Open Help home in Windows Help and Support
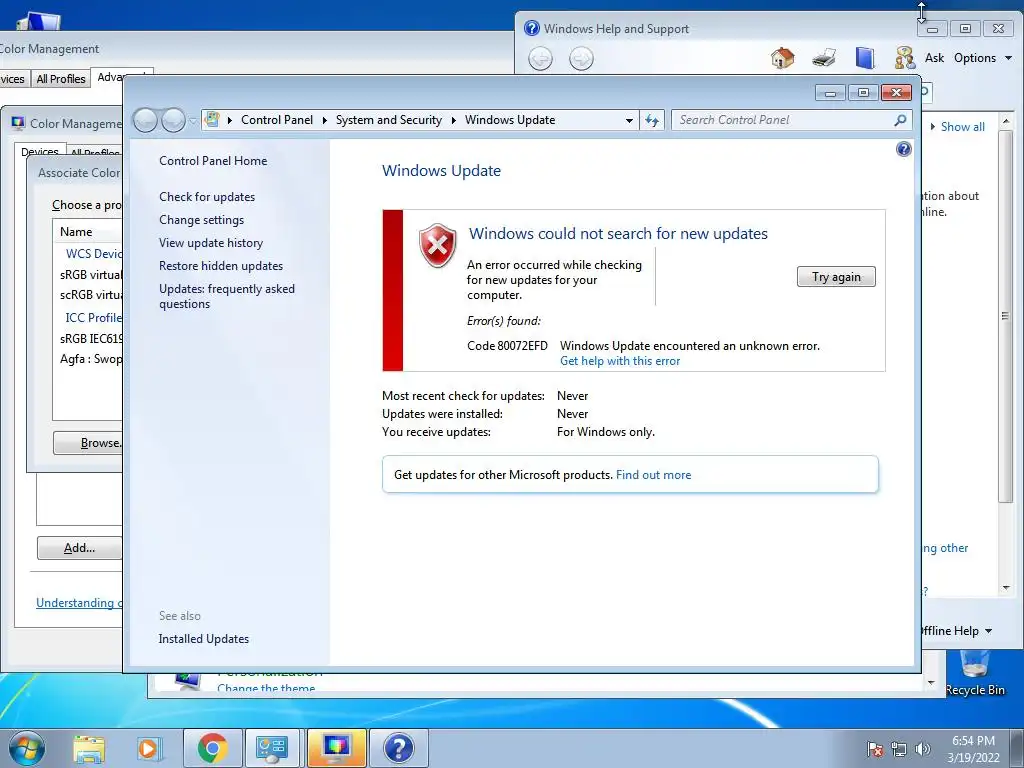The width and height of the screenshot is (1024, 768). (x=782, y=58)
